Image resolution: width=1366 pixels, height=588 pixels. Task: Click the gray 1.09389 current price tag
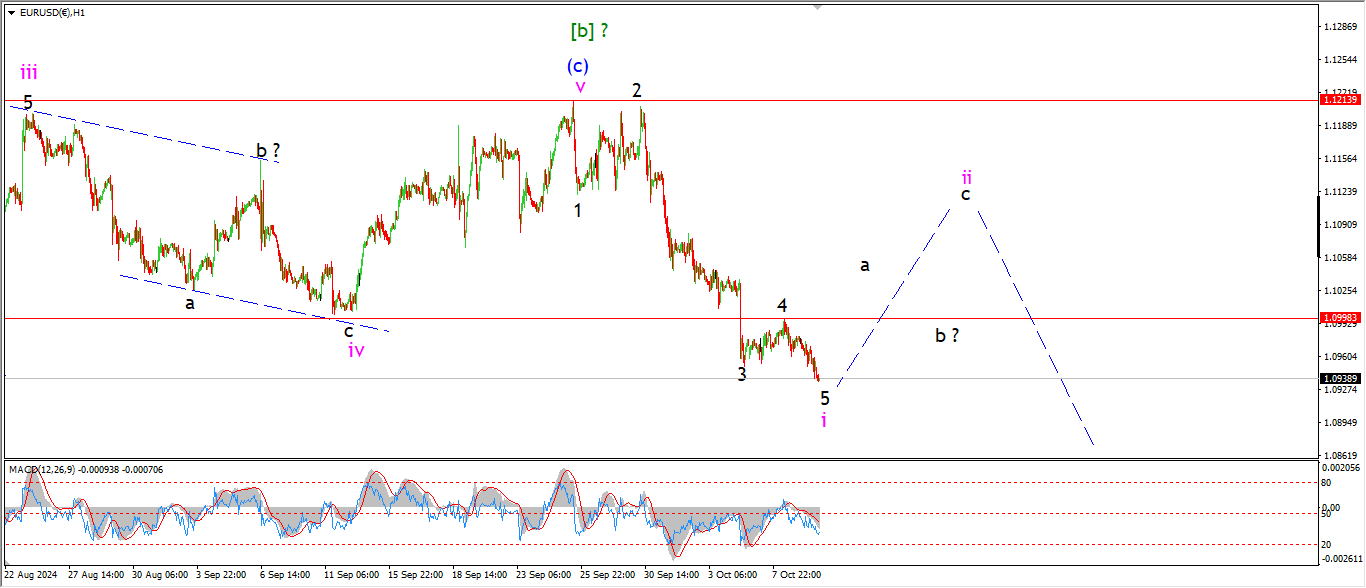(x=1338, y=379)
